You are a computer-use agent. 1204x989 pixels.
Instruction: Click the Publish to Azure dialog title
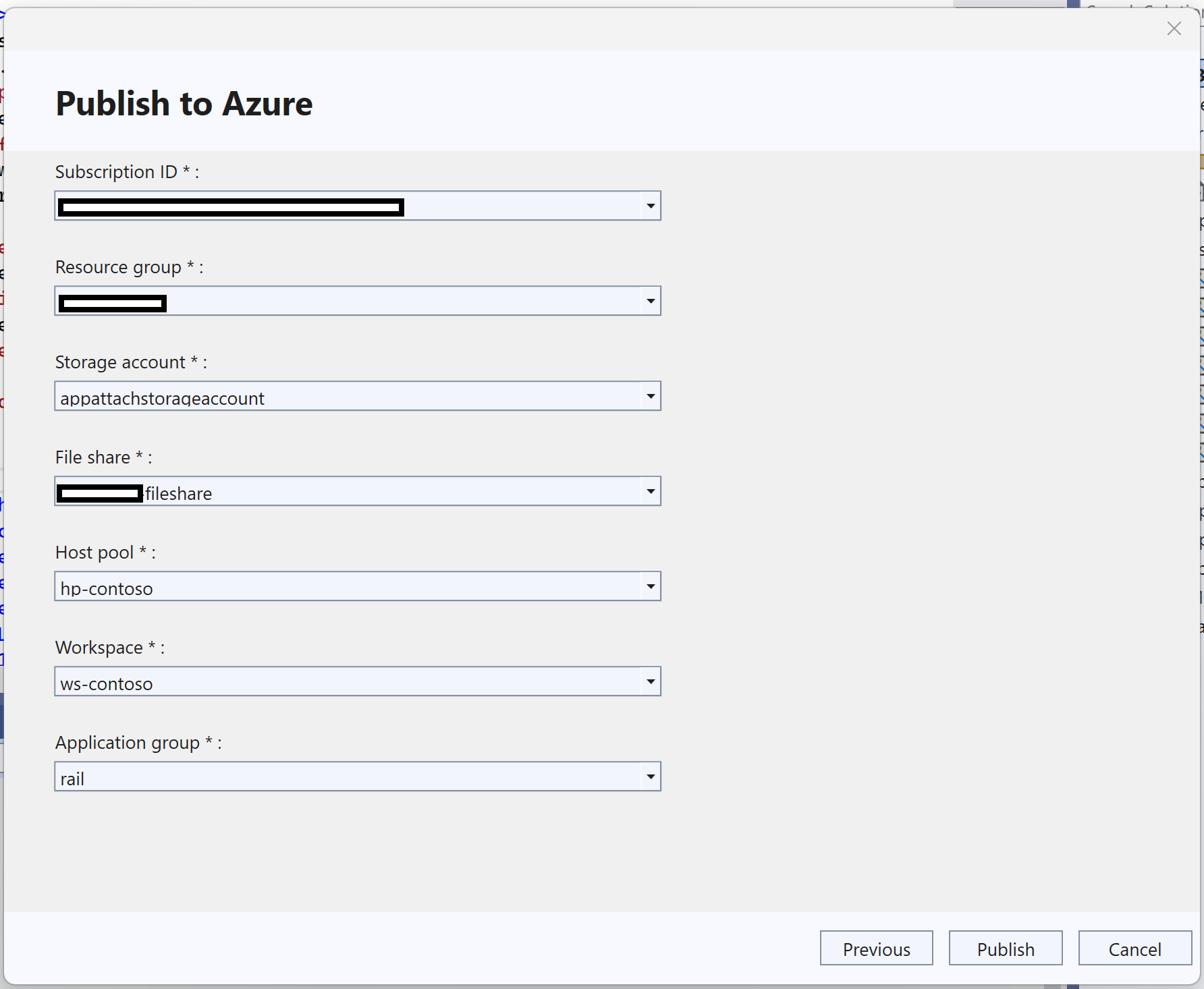[x=184, y=103]
